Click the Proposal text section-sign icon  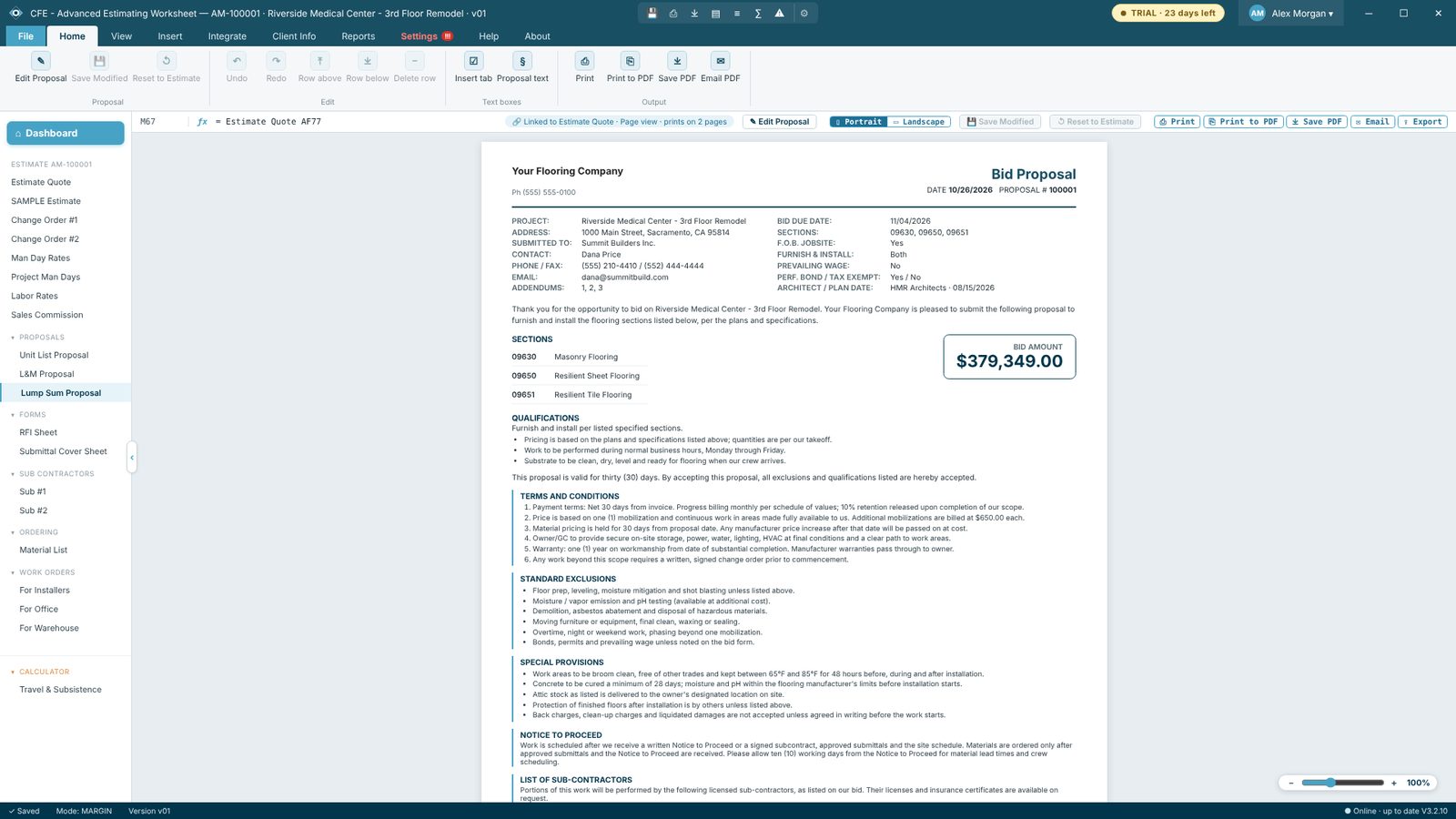522,61
